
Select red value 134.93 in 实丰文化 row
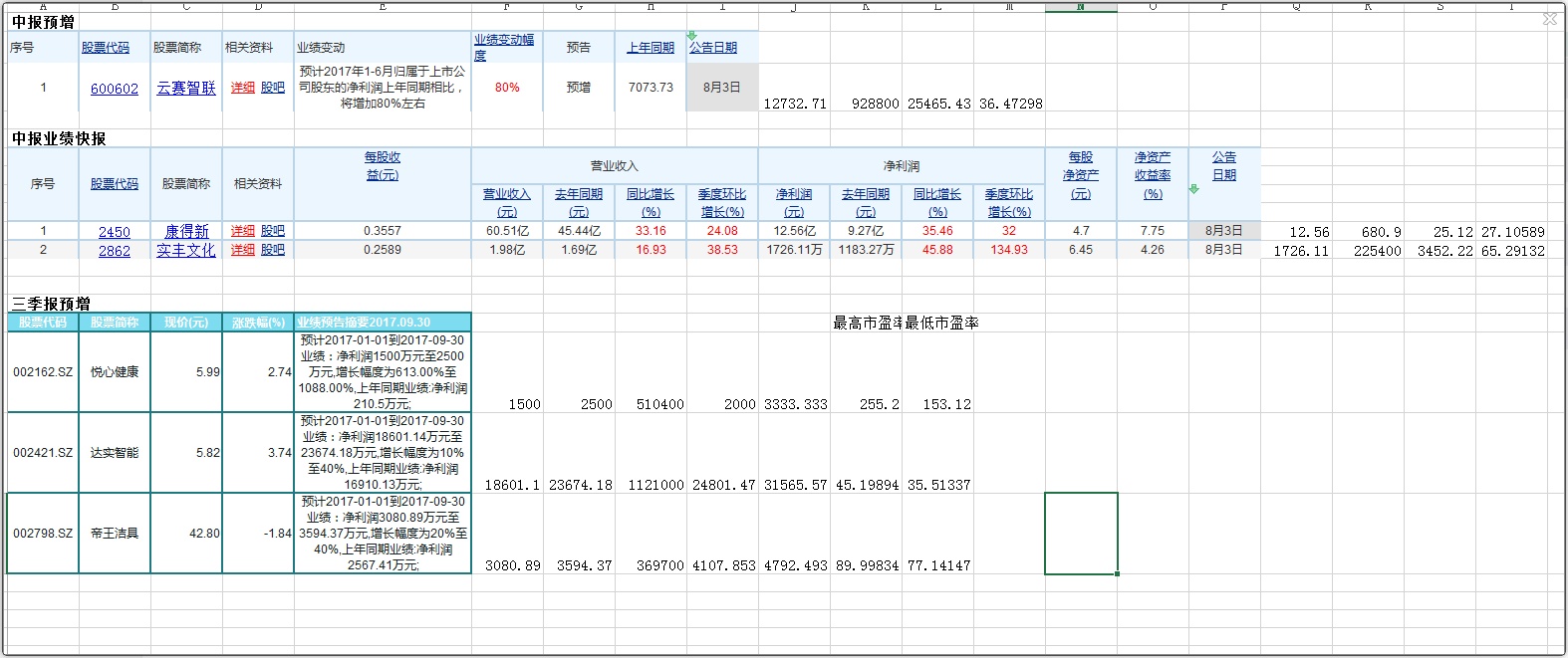tap(1009, 250)
